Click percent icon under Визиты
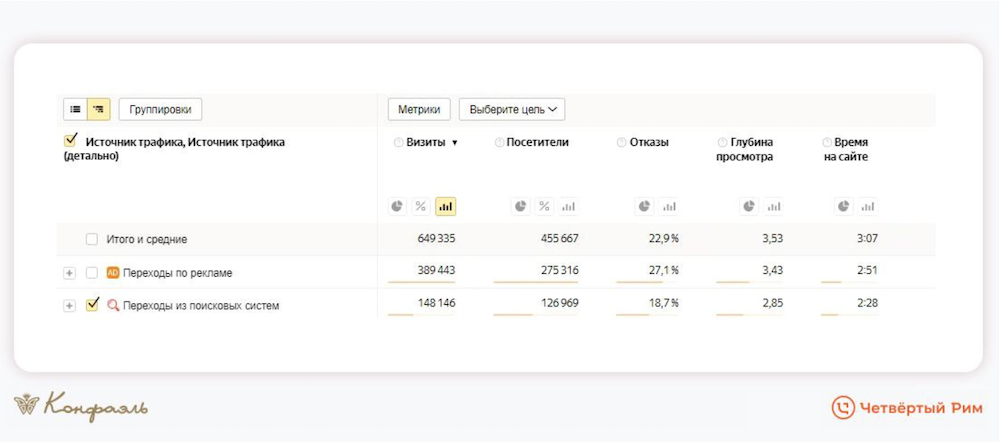1000x442 pixels. pyautogui.click(x=421, y=206)
